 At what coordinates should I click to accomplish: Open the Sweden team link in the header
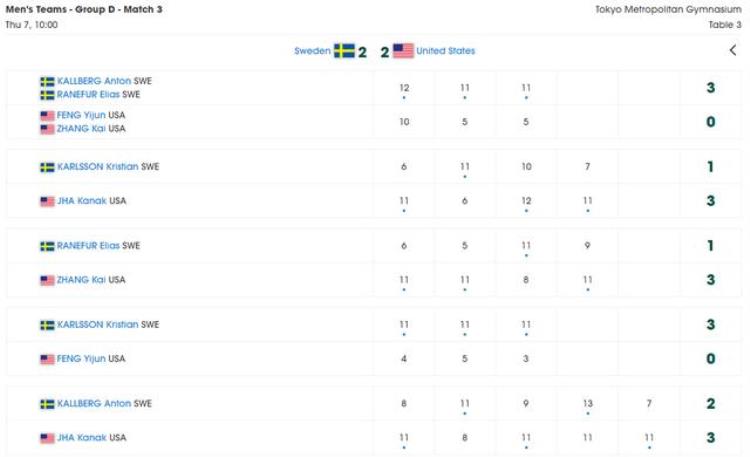(x=312, y=51)
